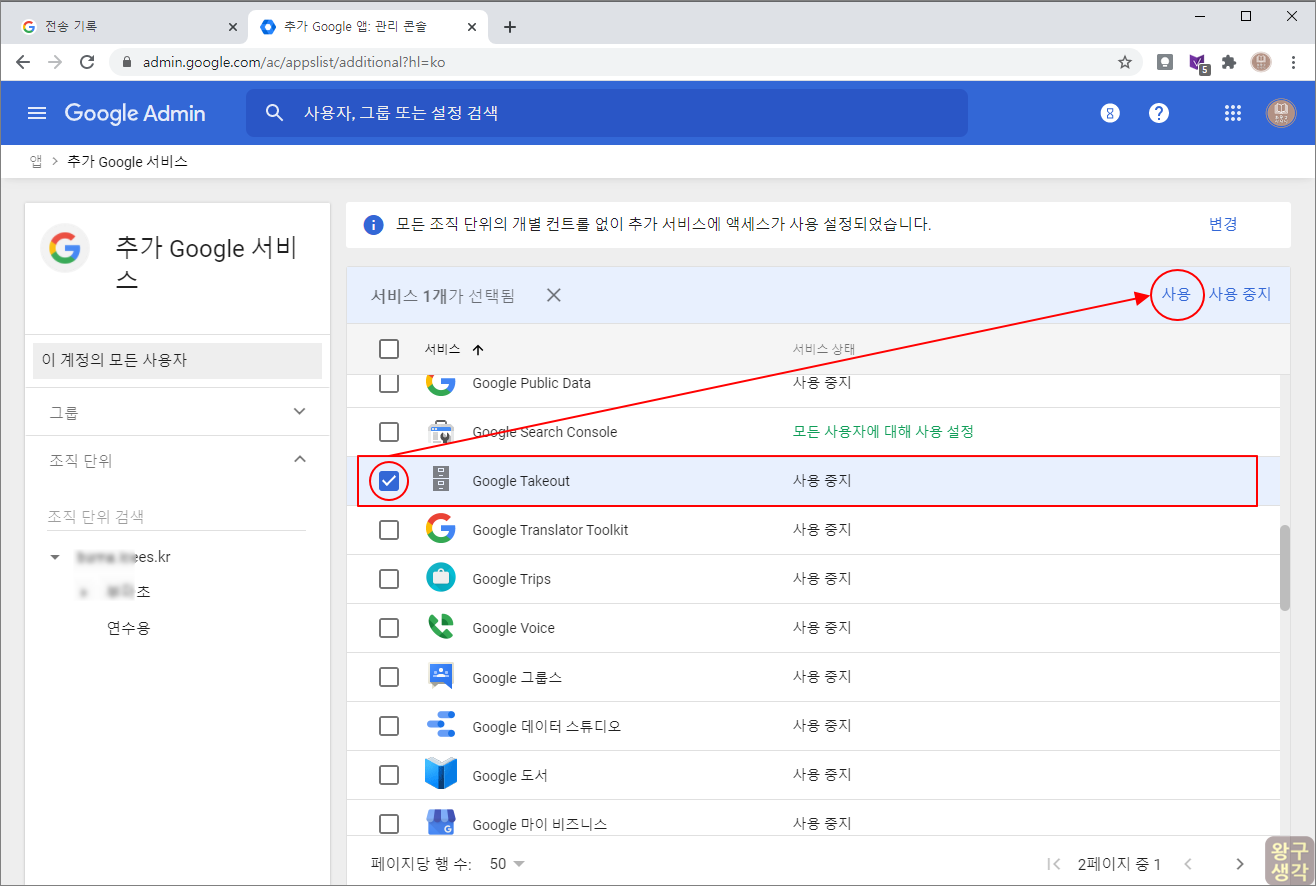Screen dimensions: 1316x886
Task: Click 모든 사용자에 대해 사용 설정 status
Action: pyautogui.click(x=883, y=432)
